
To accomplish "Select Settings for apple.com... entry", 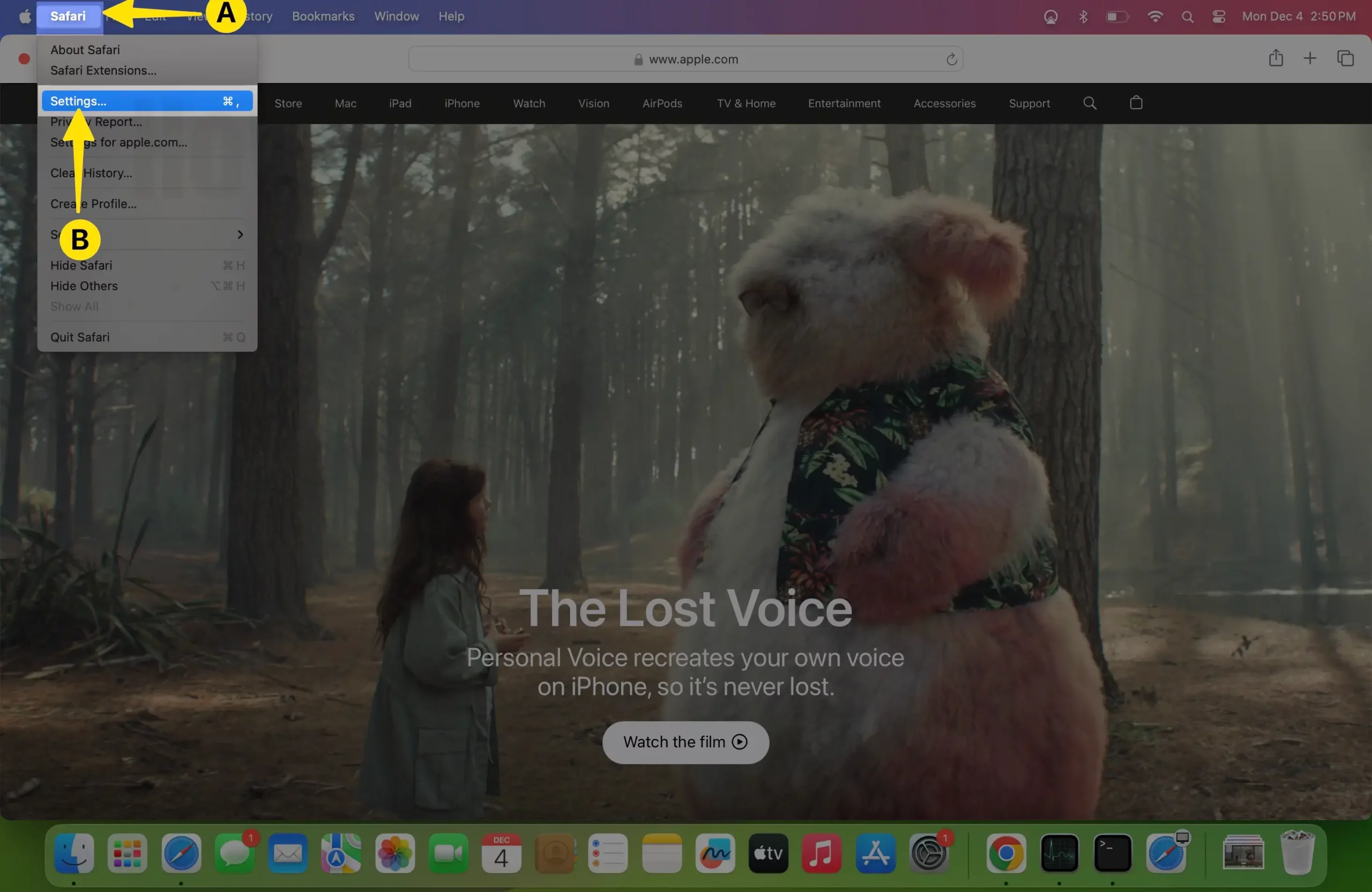I will pyautogui.click(x=119, y=143).
